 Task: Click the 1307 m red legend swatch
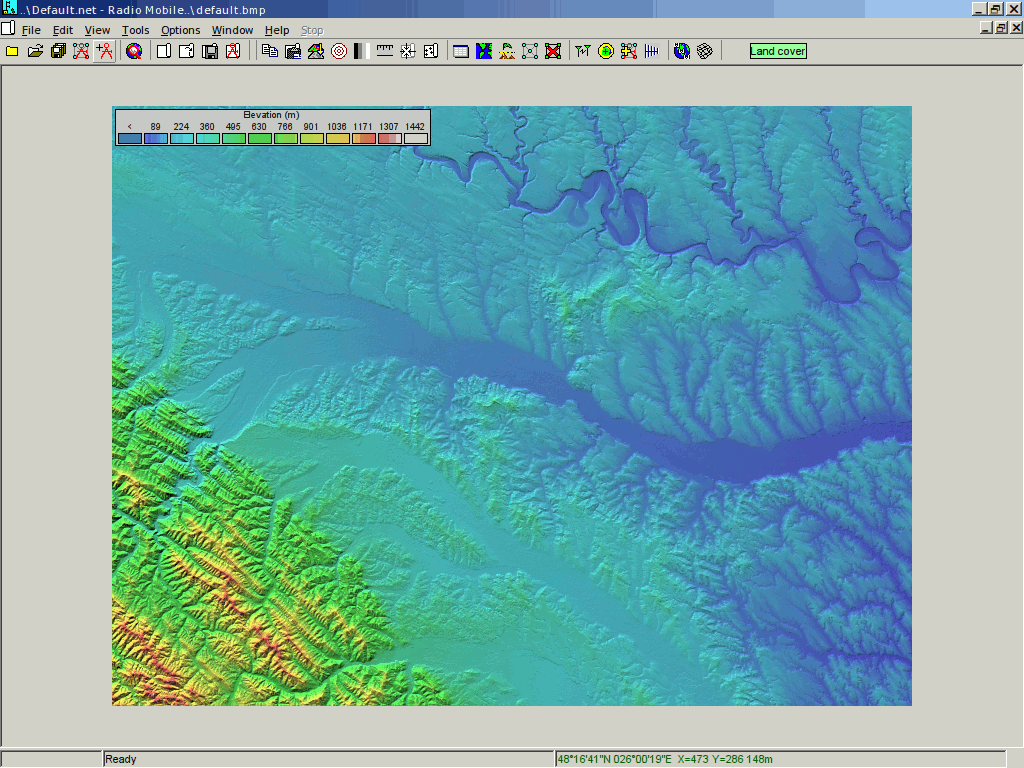[389, 138]
